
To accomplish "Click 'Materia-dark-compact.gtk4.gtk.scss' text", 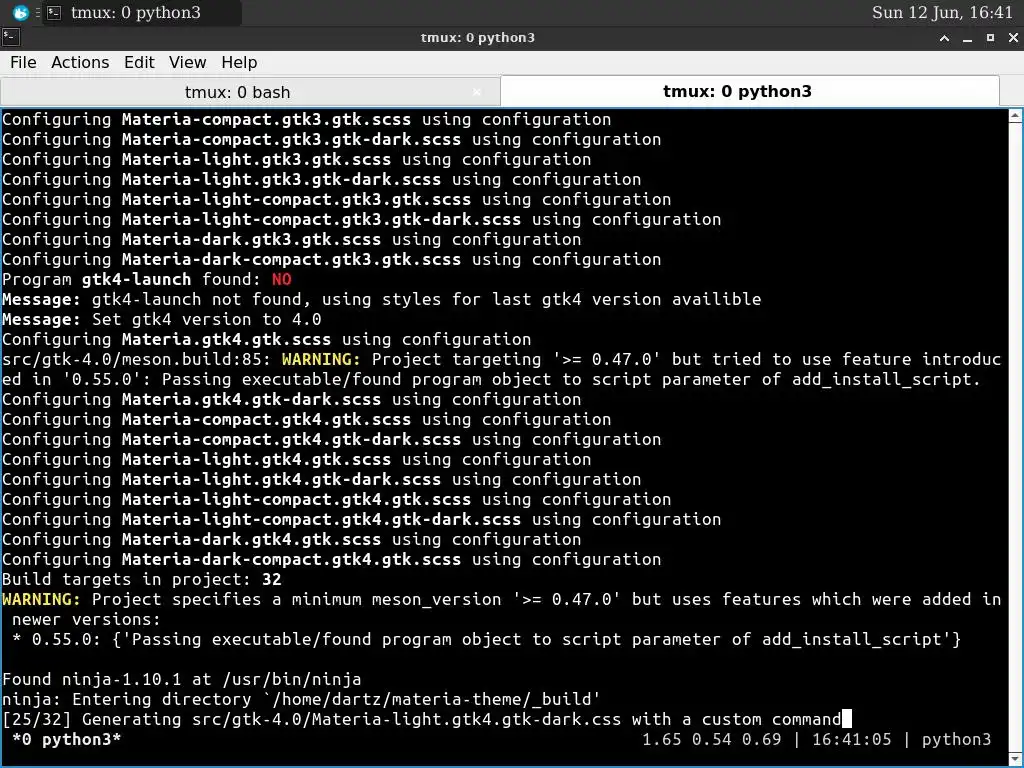I will pos(291,560).
